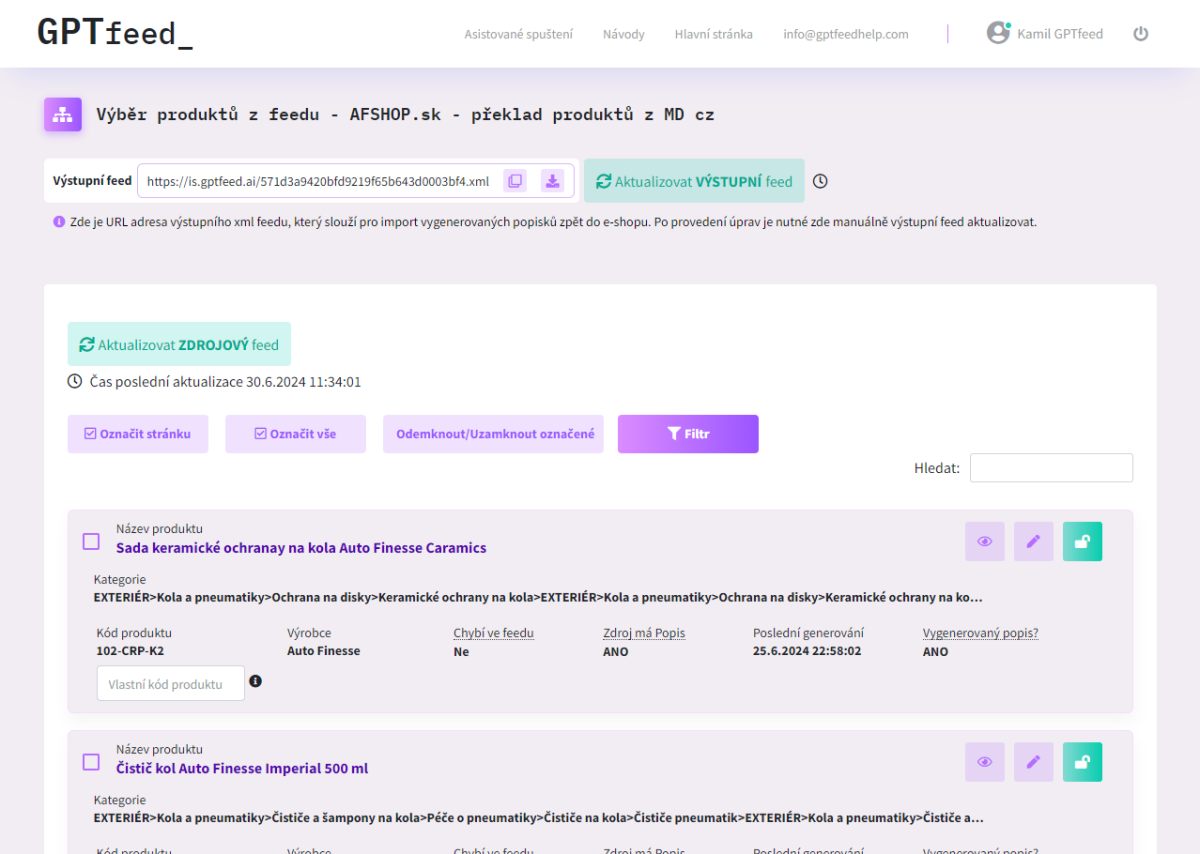Viewport: 1200px width, 854px height.
Task: Click Zdroj má Popis label in first product
Action: click(x=644, y=633)
